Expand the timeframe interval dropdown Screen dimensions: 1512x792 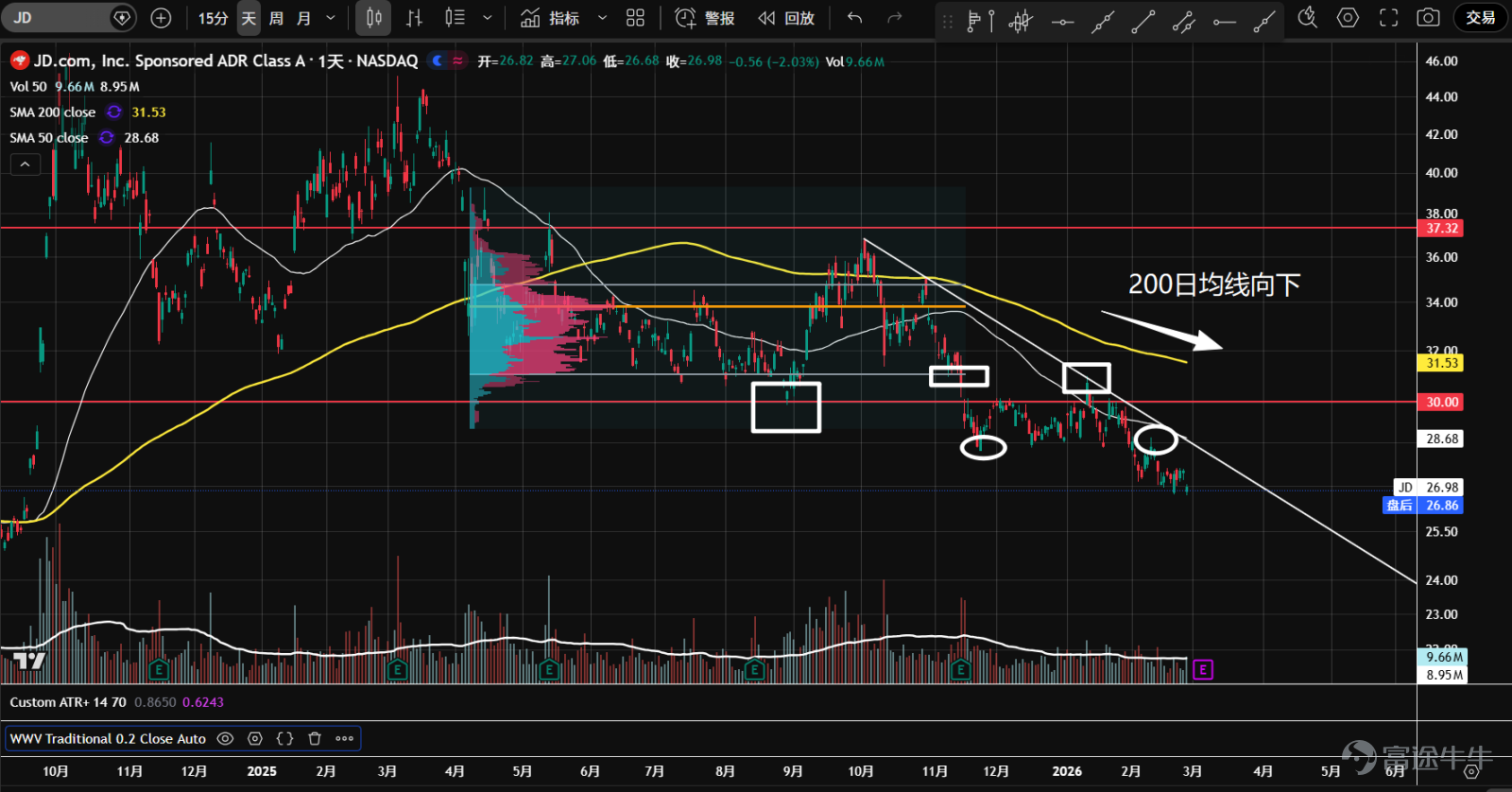point(331,18)
